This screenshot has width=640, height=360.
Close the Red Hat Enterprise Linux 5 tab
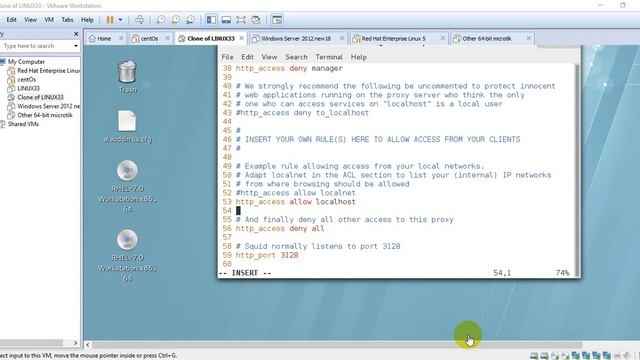coord(443,38)
